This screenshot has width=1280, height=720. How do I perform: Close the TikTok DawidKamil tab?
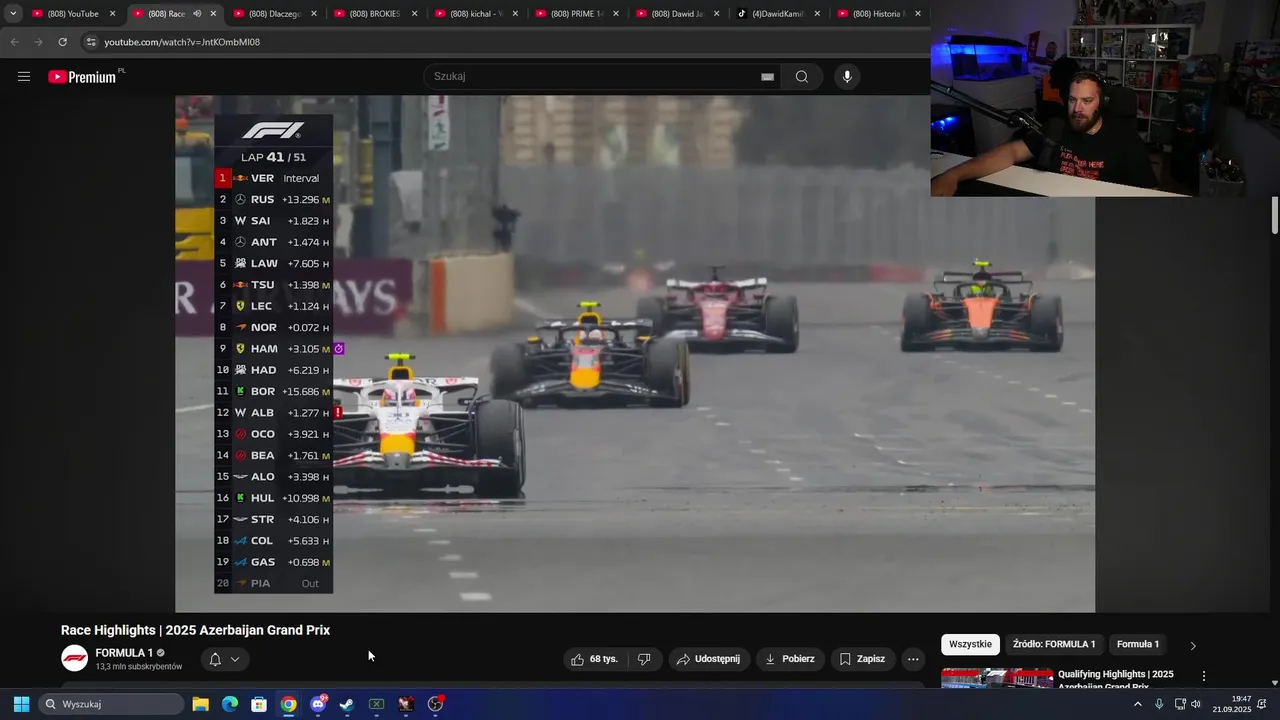tap(816, 14)
